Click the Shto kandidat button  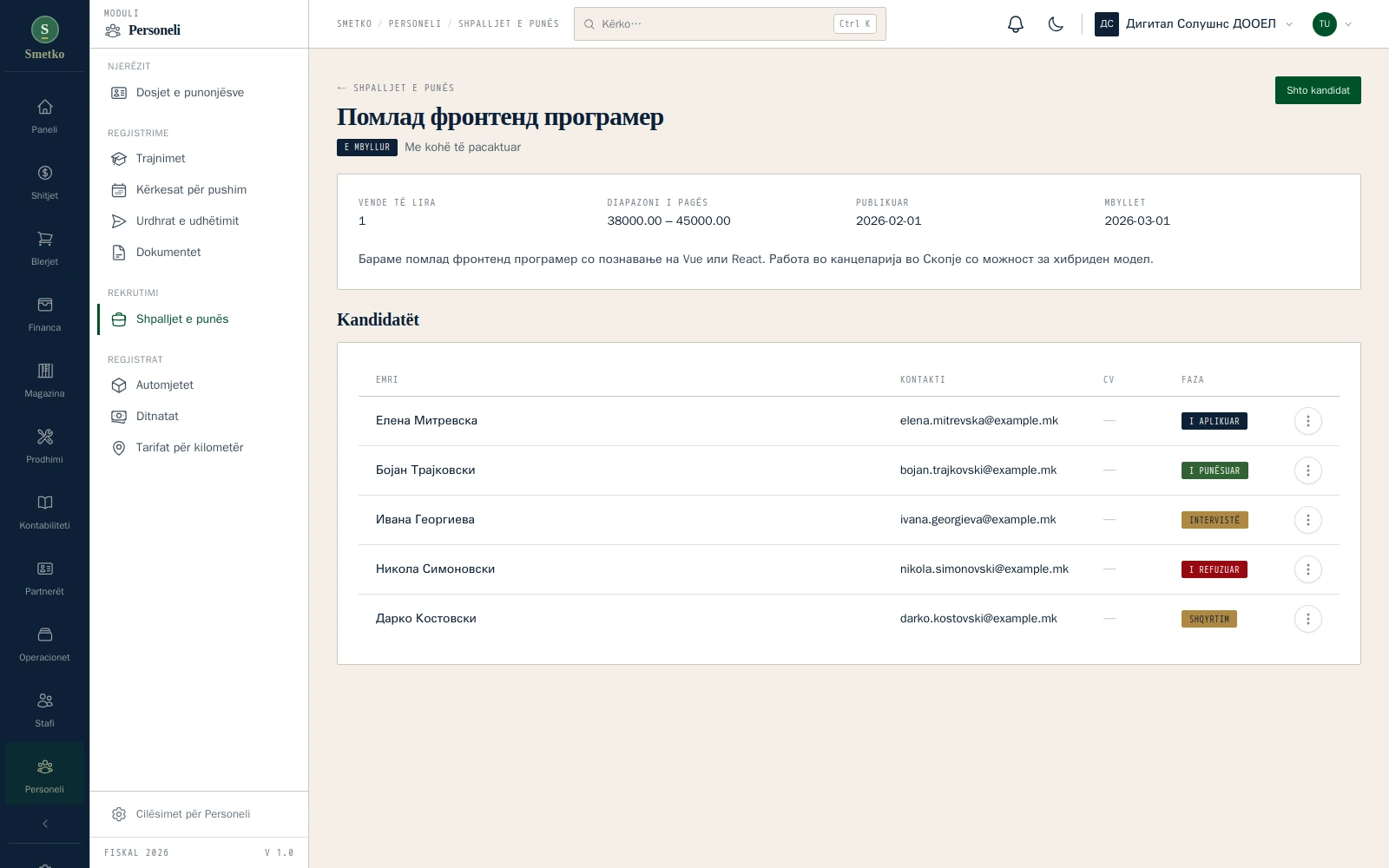pyautogui.click(x=1318, y=90)
